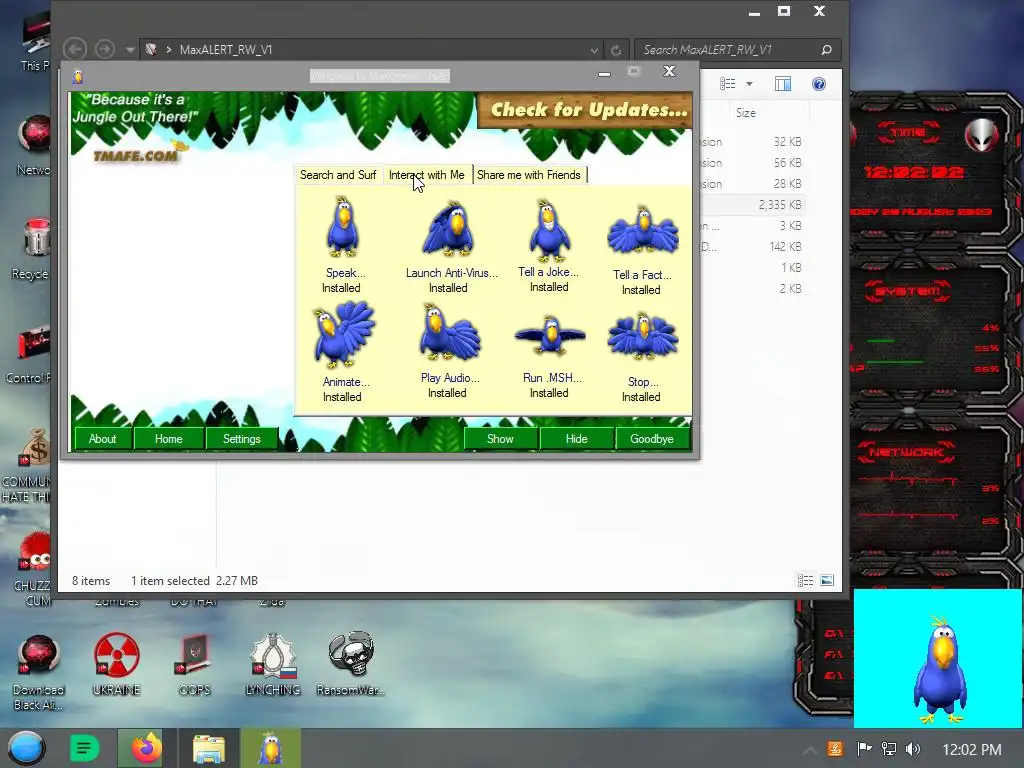The height and width of the screenshot is (768, 1024).
Task: Click the Hide button
Action: click(x=577, y=439)
